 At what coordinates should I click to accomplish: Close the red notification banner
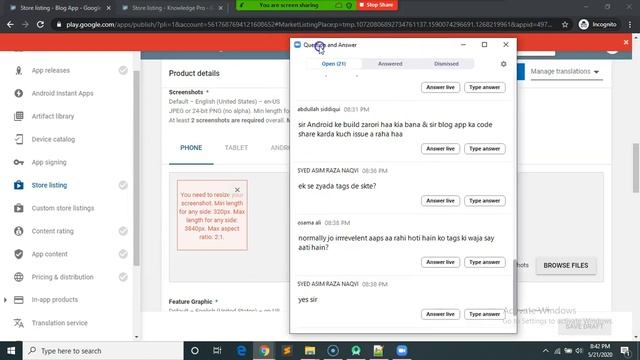click(x=626, y=42)
